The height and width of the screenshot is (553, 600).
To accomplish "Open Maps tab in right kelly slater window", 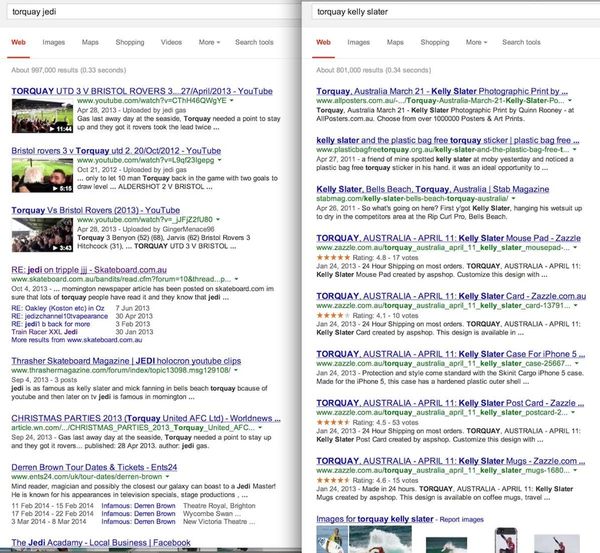I will 395,42.
